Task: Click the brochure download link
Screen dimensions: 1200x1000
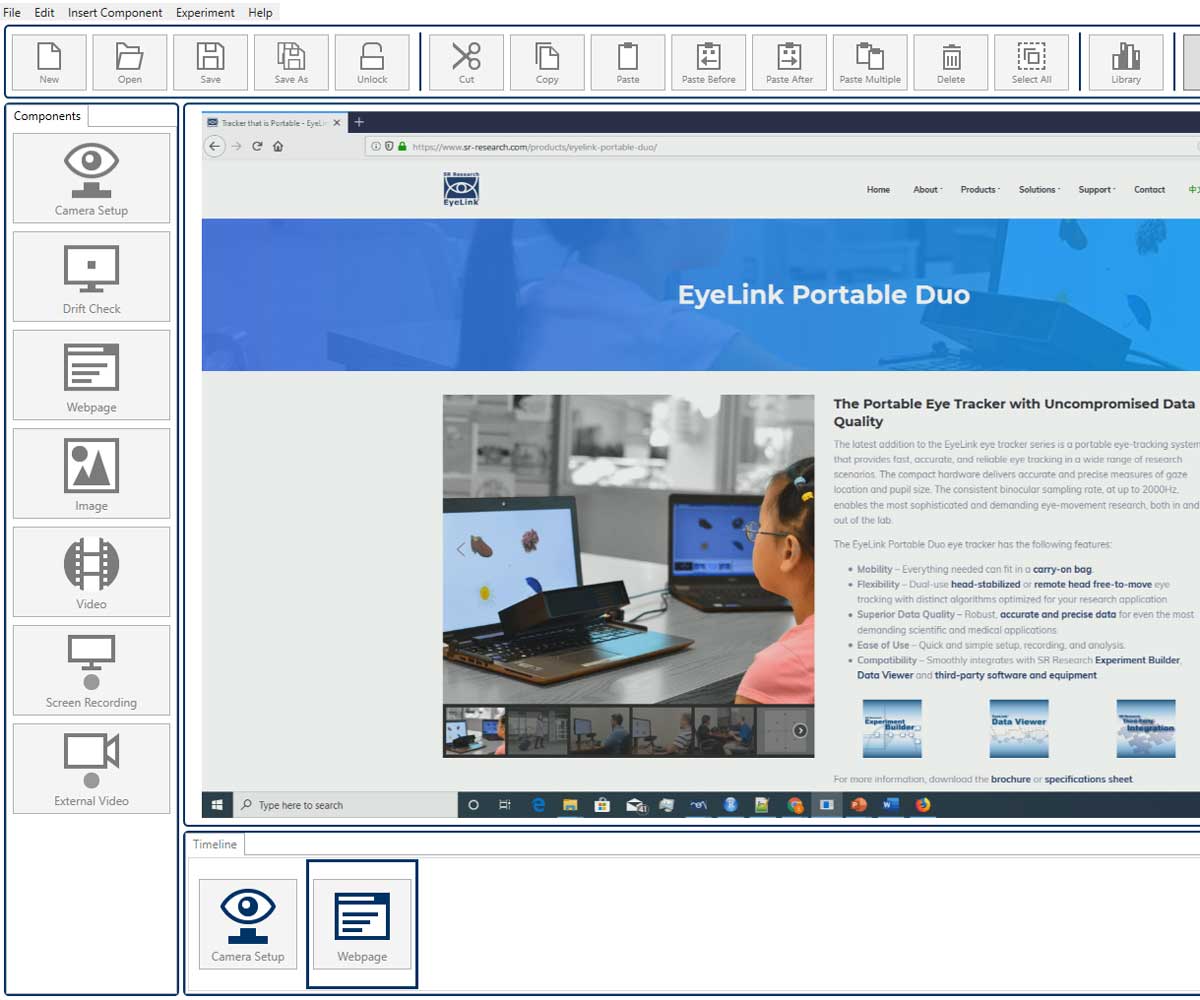Action: 1010,779
